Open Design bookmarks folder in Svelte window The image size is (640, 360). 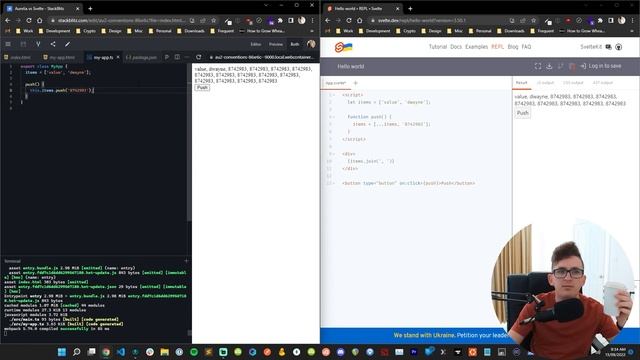[432, 31]
